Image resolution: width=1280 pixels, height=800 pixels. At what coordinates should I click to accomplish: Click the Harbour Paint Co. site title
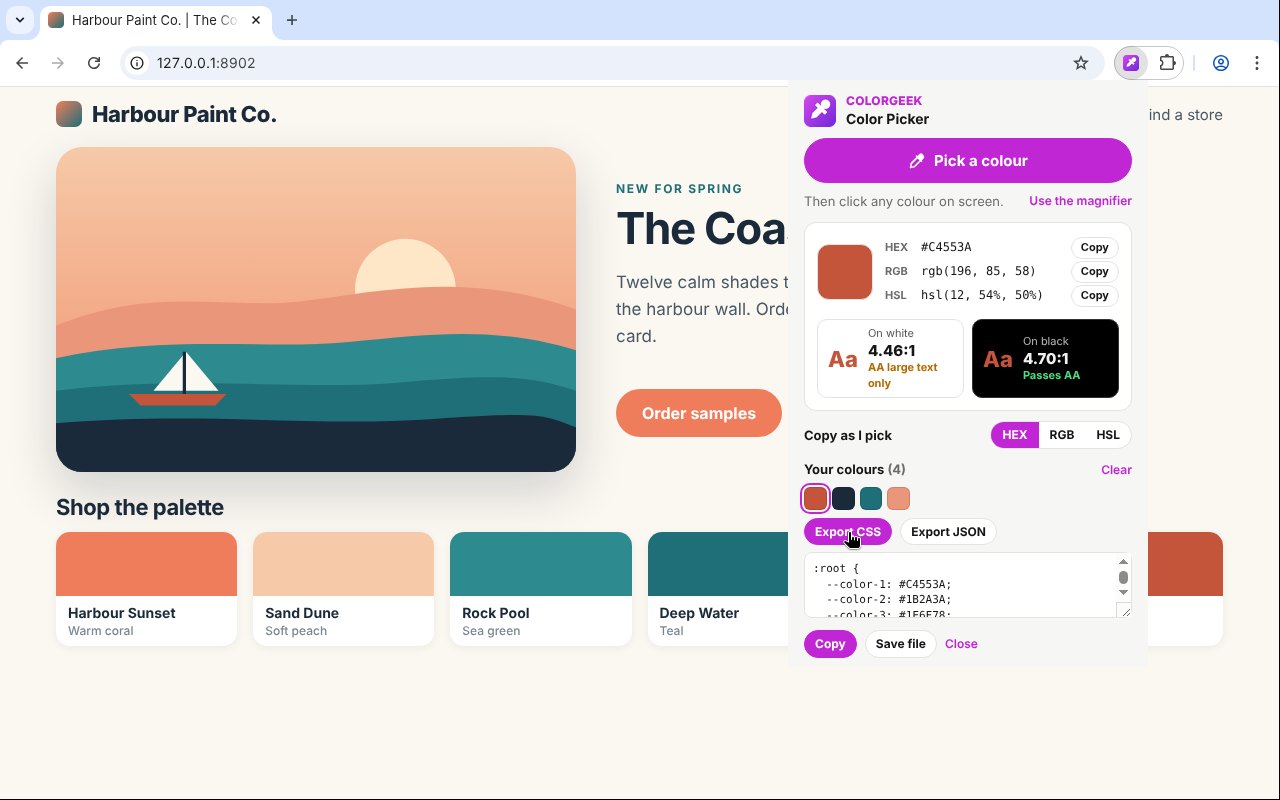tap(184, 115)
